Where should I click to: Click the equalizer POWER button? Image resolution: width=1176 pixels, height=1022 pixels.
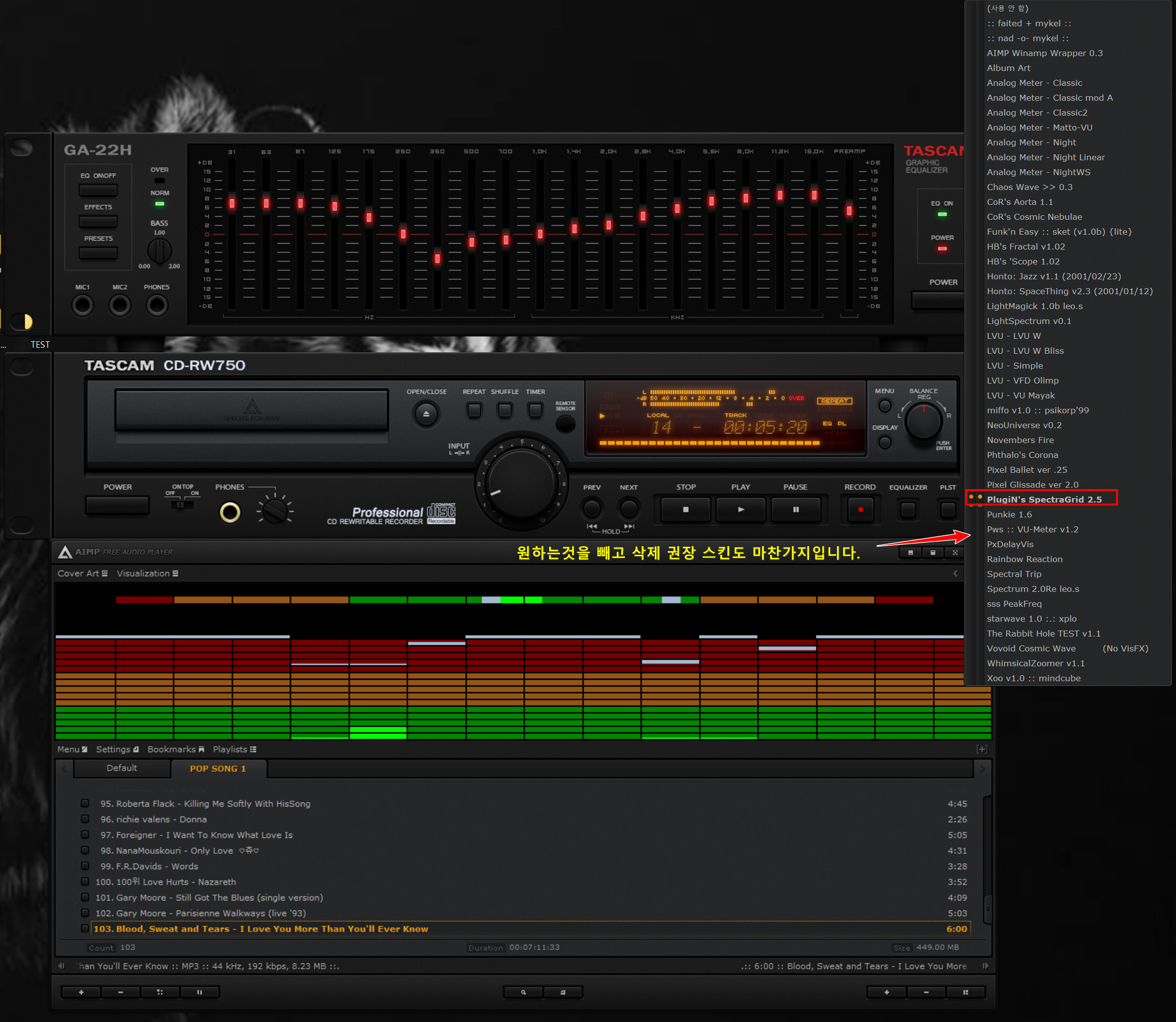pyautogui.click(x=938, y=301)
